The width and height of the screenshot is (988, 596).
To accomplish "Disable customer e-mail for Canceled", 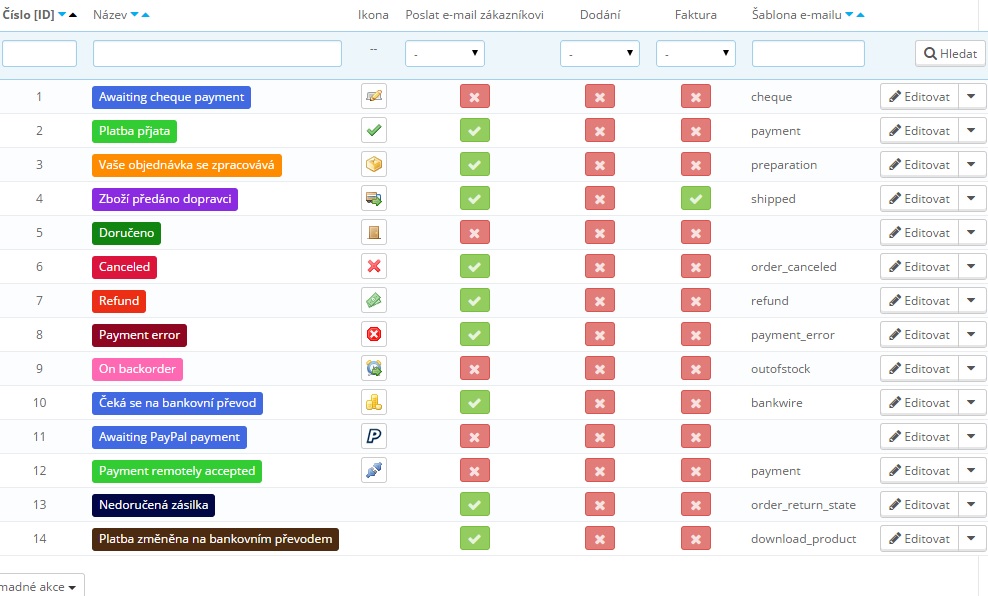I will coord(474,267).
